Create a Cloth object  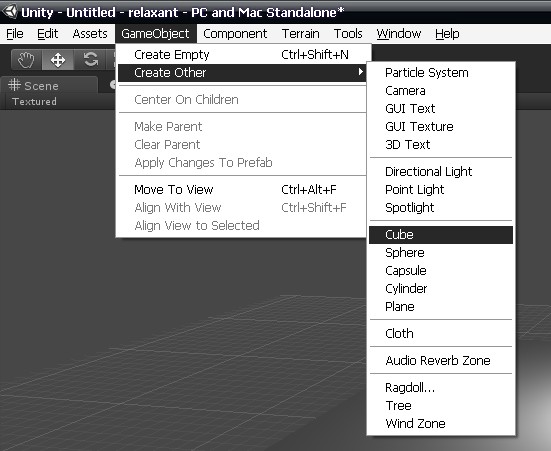click(441, 334)
